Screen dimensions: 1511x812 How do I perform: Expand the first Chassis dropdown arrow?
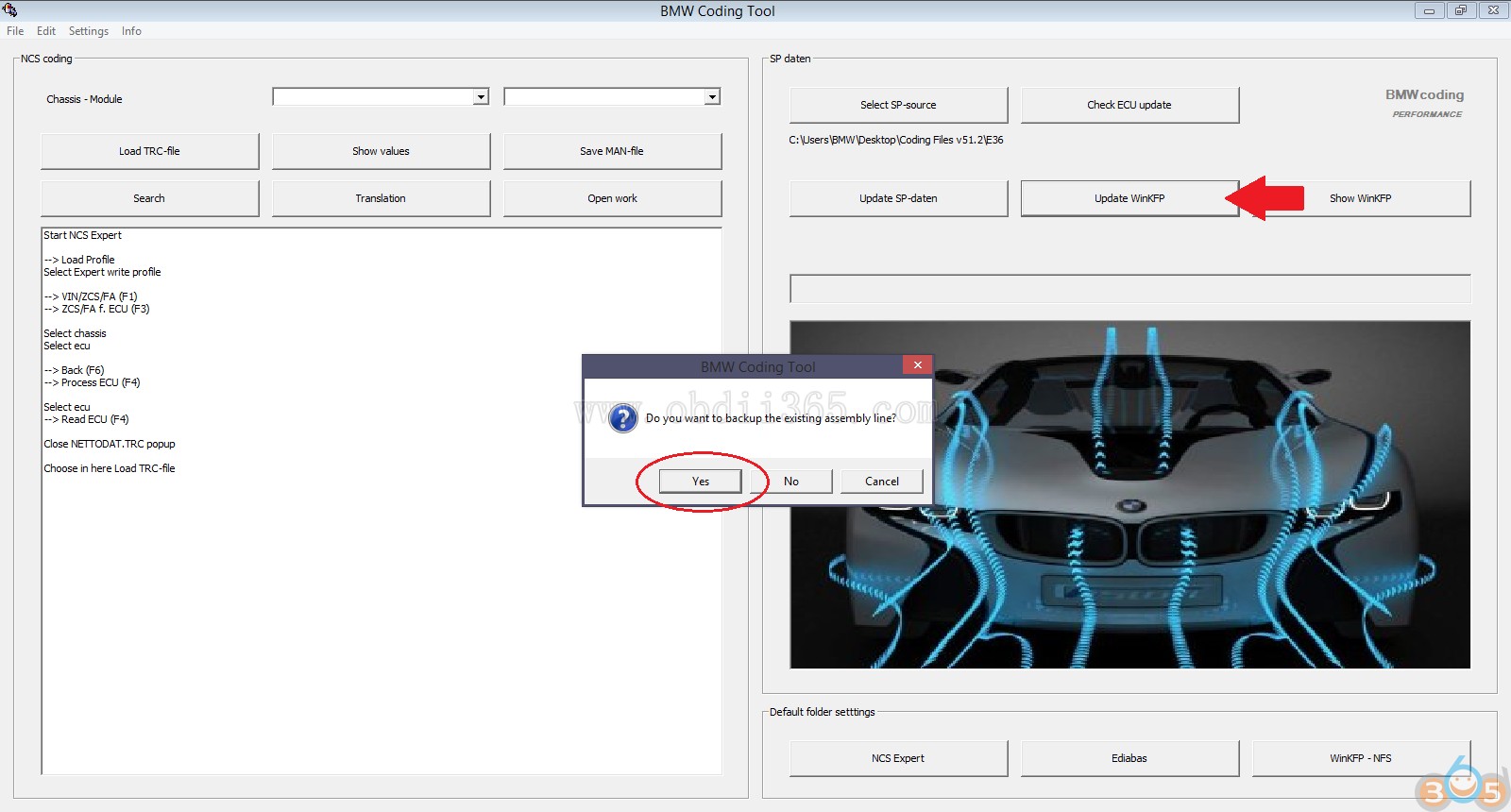coord(481,96)
